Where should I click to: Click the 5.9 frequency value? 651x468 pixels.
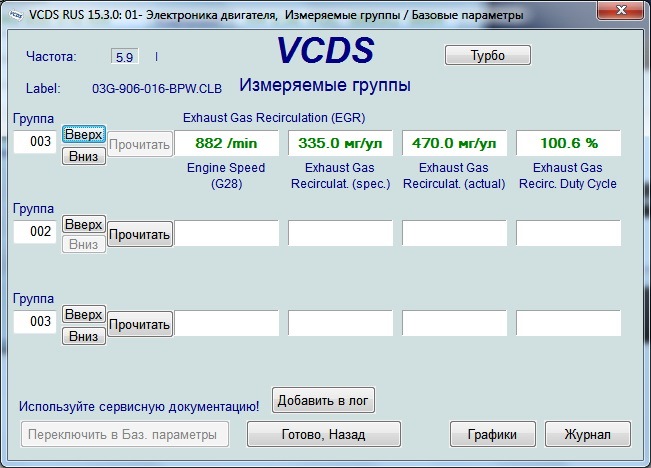pyautogui.click(x=125, y=56)
